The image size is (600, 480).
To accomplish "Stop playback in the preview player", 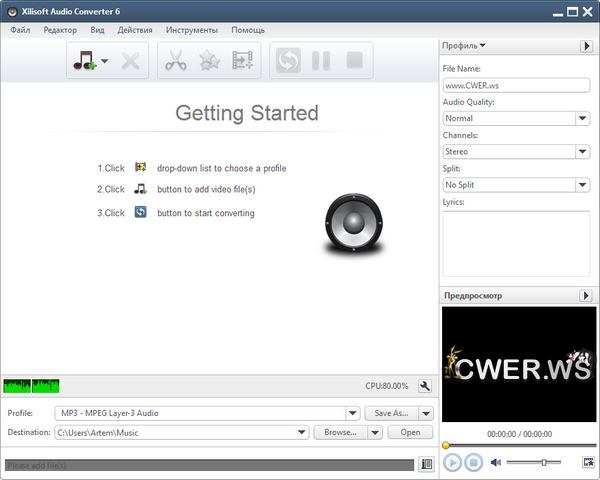I will click(474, 462).
